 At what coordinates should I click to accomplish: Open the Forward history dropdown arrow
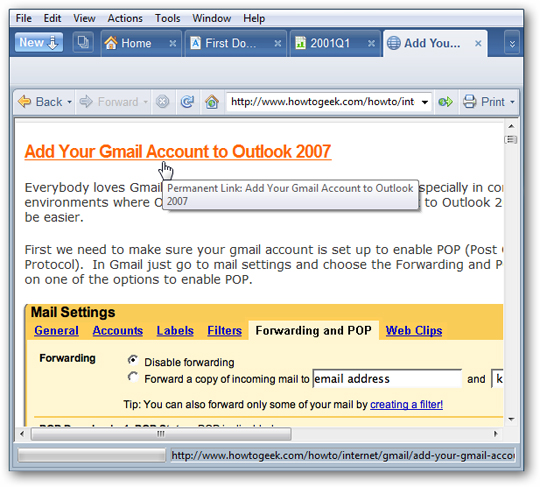[145, 102]
